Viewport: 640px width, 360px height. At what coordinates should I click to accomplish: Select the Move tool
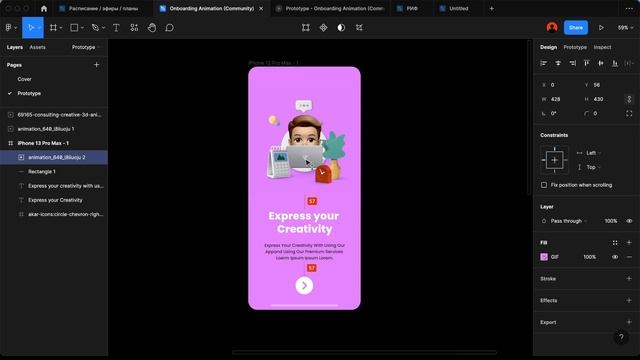point(30,28)
